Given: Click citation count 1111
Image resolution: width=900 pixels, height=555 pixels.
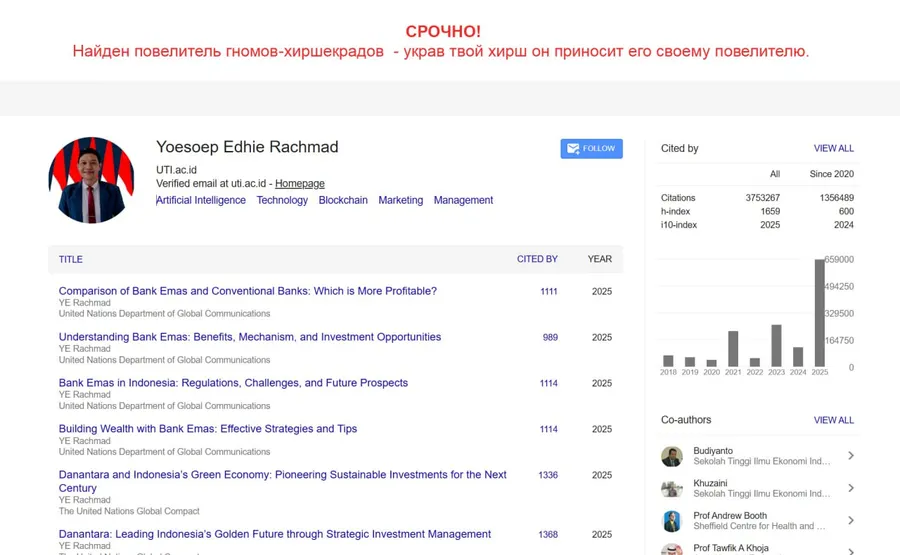Looking at the screenshot, I should coord(549,292).
